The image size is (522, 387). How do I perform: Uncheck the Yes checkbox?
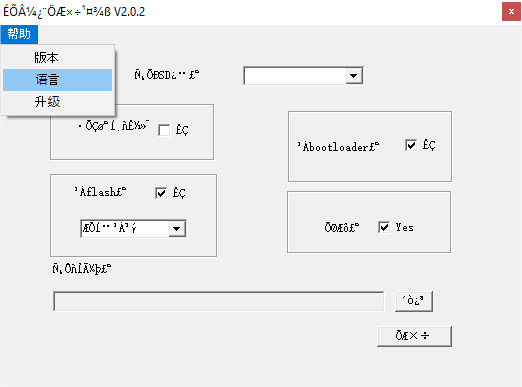pos(384,227)
